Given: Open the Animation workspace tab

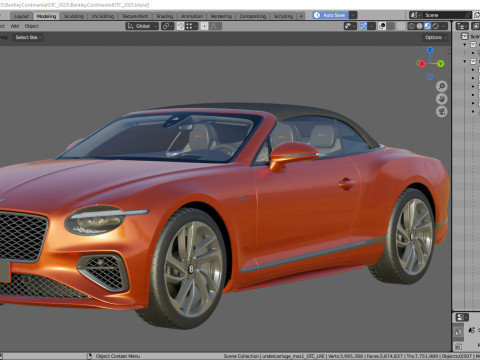Looking at the screenshot, I should 192,16.
